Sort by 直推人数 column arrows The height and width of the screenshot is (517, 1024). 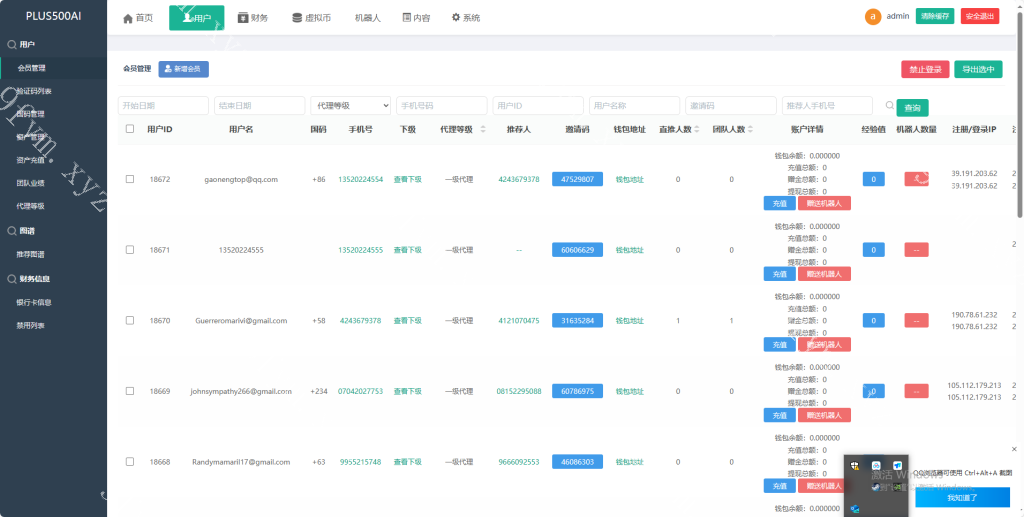(x=697, y=129)
